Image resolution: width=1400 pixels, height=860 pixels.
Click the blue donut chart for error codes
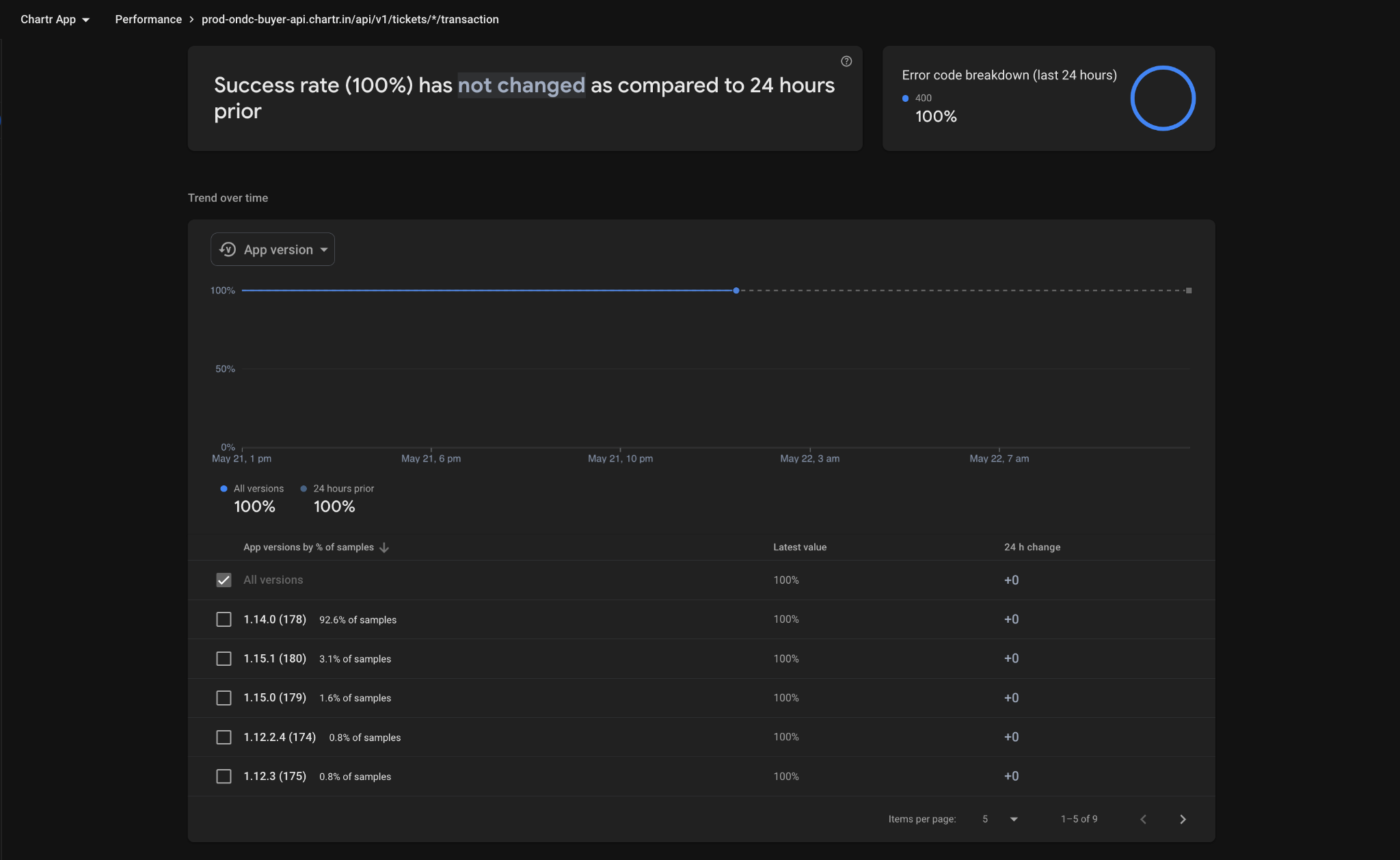pos(1162,98)
